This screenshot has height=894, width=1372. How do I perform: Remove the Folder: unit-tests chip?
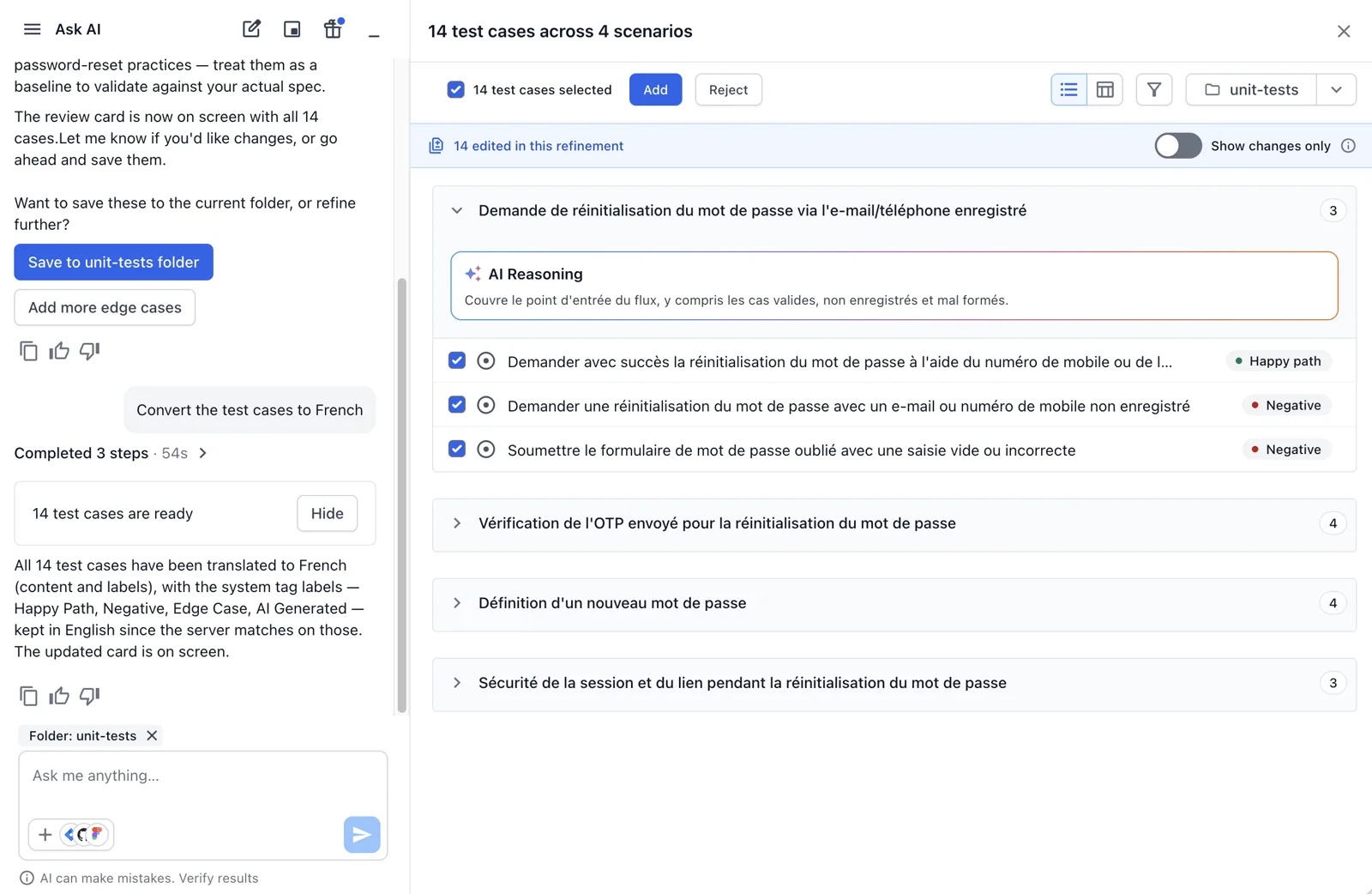tap(152, 735)
